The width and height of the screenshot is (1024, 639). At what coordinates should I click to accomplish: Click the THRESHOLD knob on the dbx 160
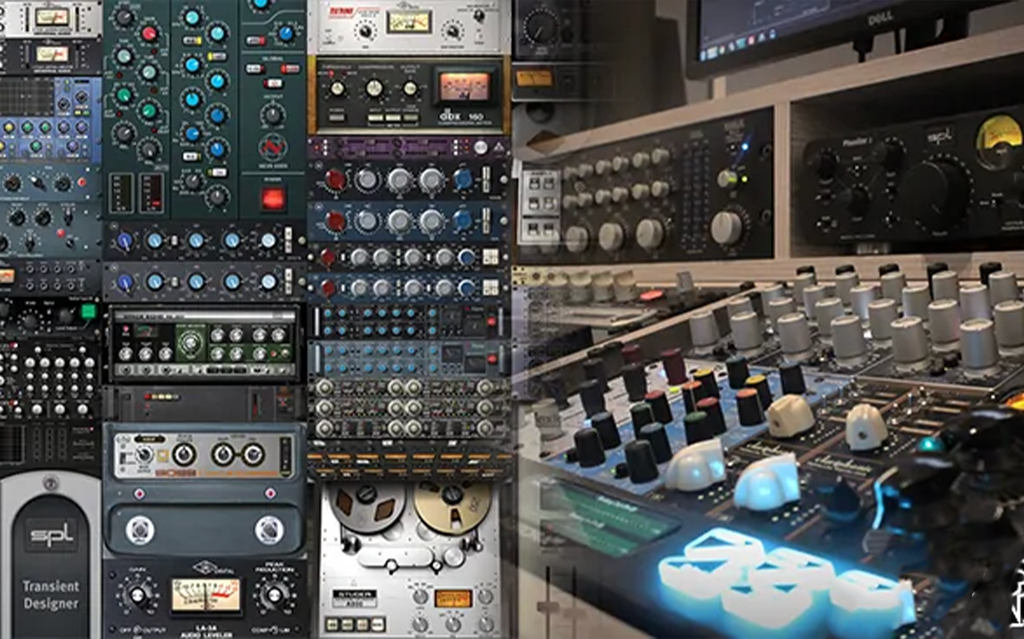click(337, 90)
